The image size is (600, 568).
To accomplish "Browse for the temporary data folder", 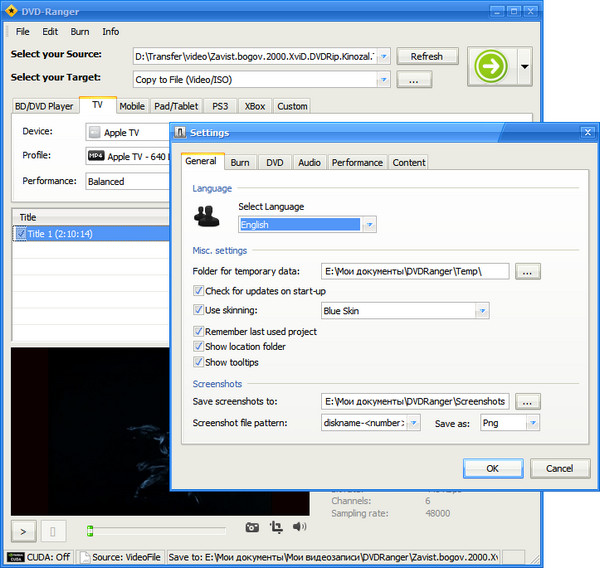I will coord(529,271).
